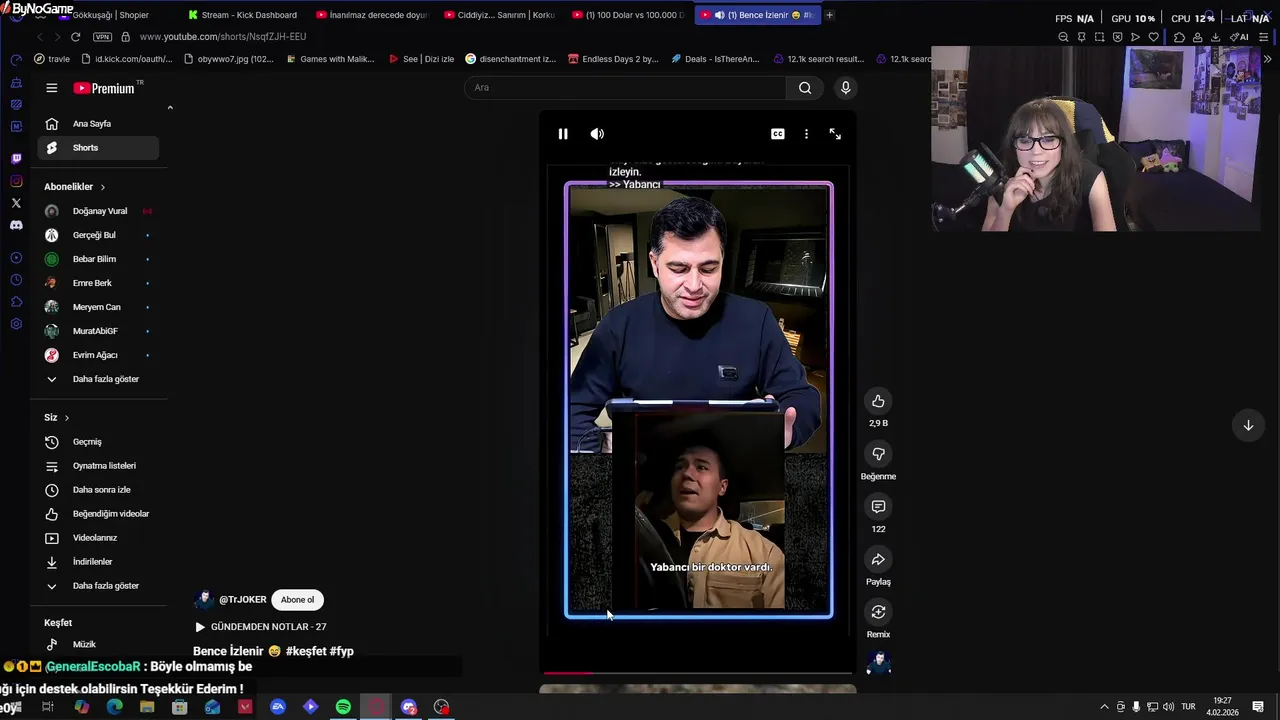Open the Shorts player more options menu
Screen dimensions: 1280x720
806,134
